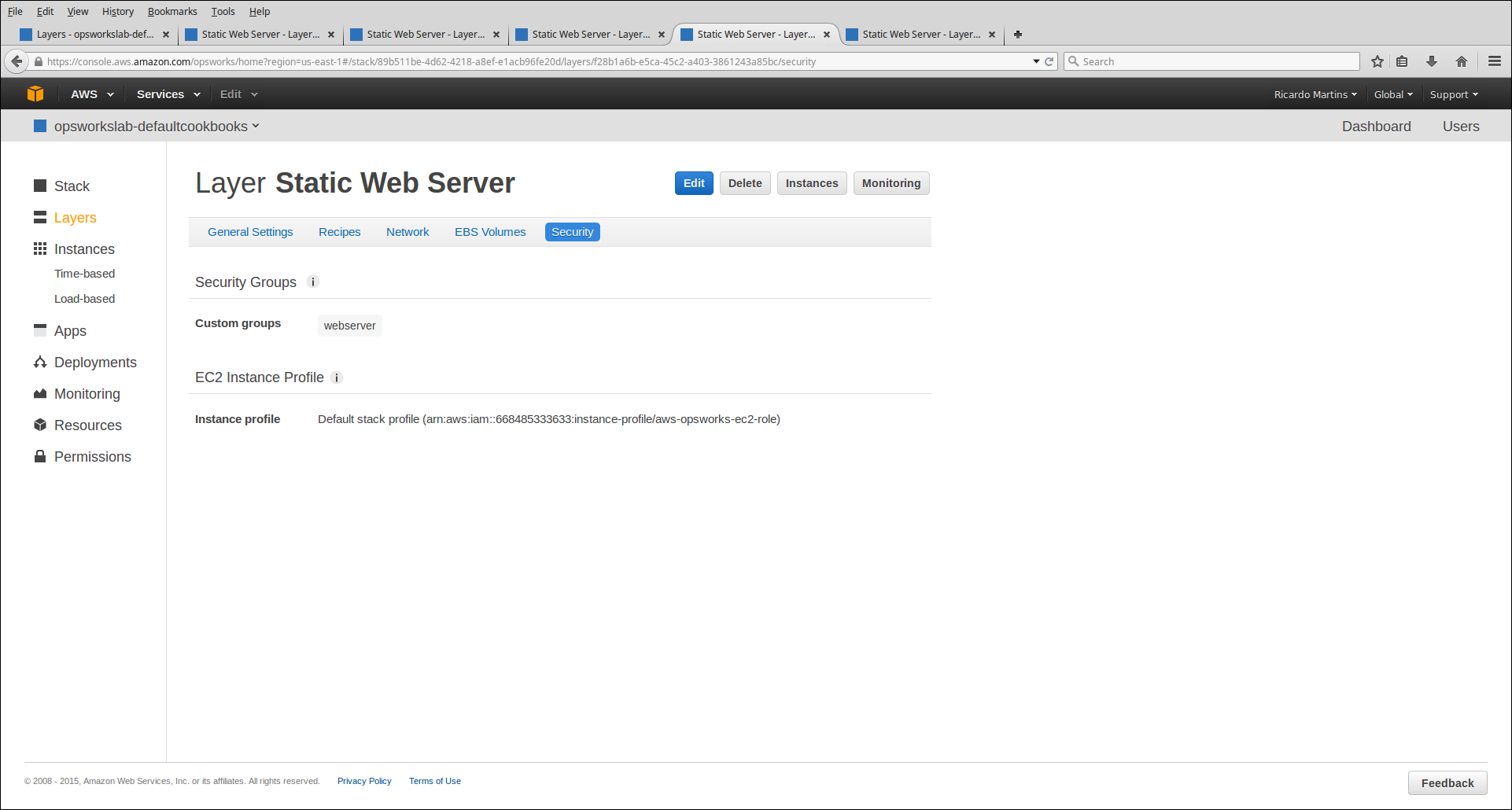The image size is (1512, 810).
Task: Click the AWS orange cube logo
Action: tap(35, 94)
